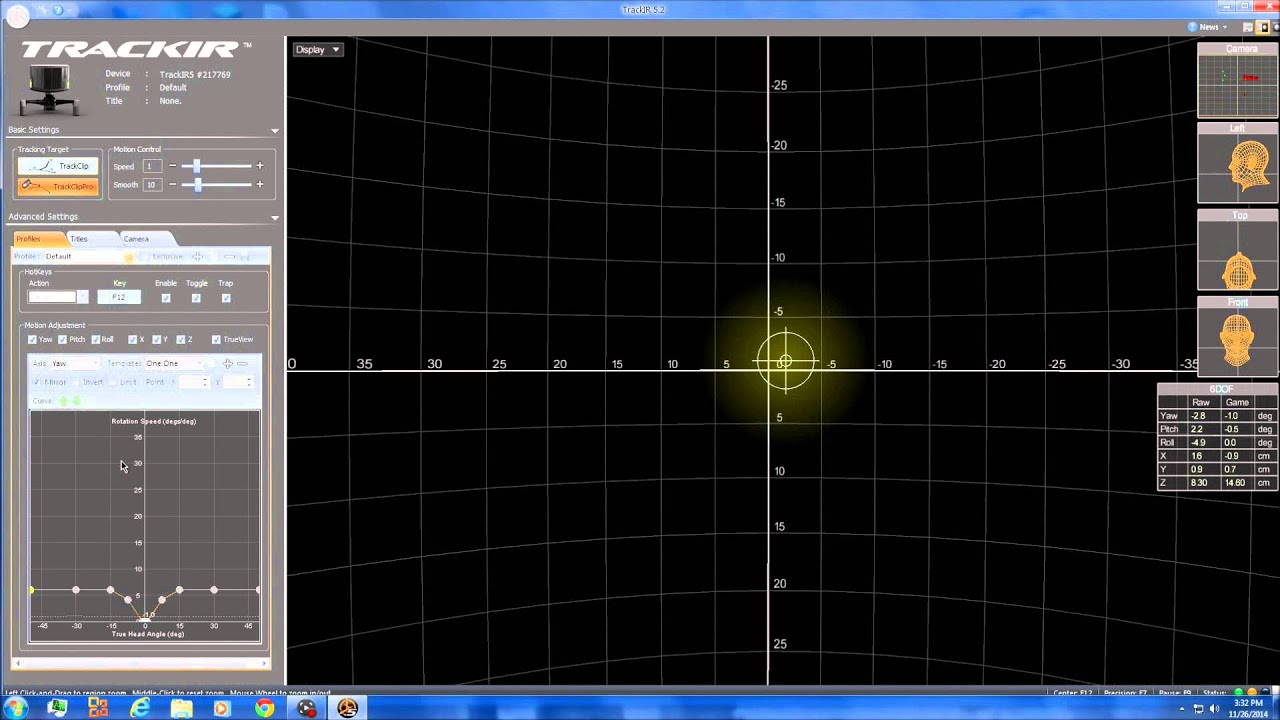Screen dimensions: 1280x720
Task: Toggle the Z axis checkbox
Action: pyautogui.click(x=181, y=340)
